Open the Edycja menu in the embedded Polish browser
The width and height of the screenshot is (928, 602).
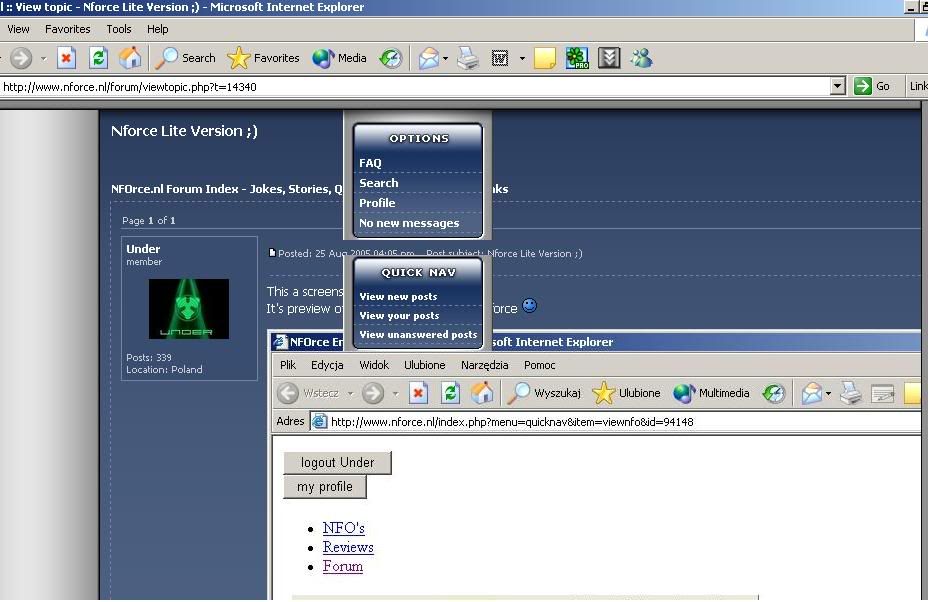[x=327, y=365]
